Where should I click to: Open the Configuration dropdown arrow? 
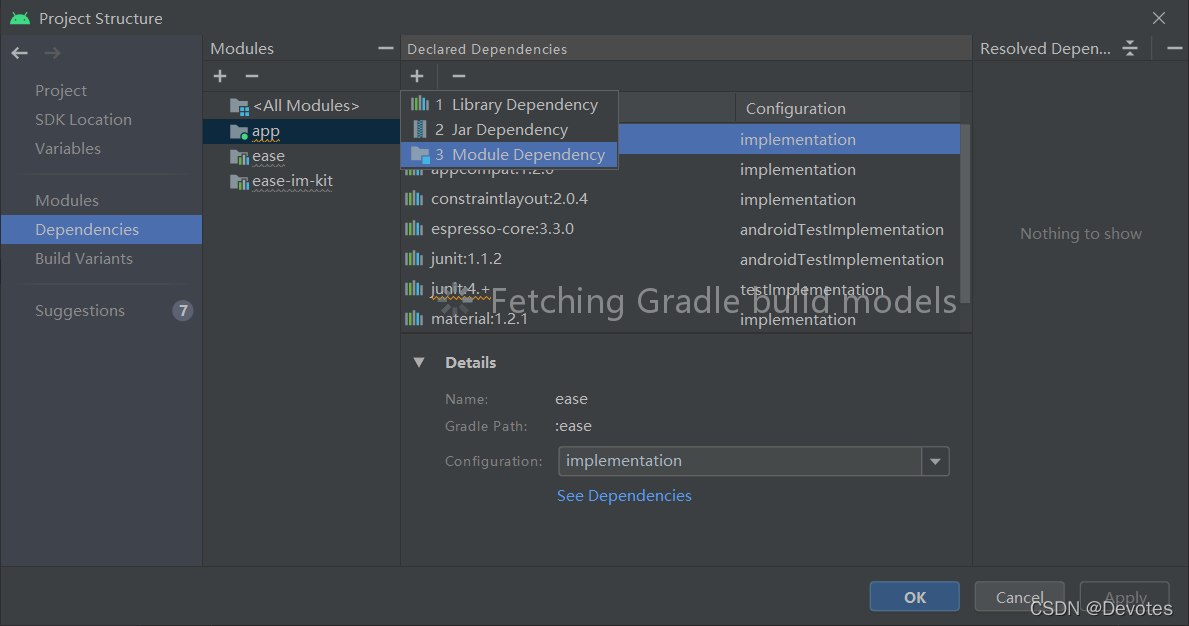tap(935, 462)
